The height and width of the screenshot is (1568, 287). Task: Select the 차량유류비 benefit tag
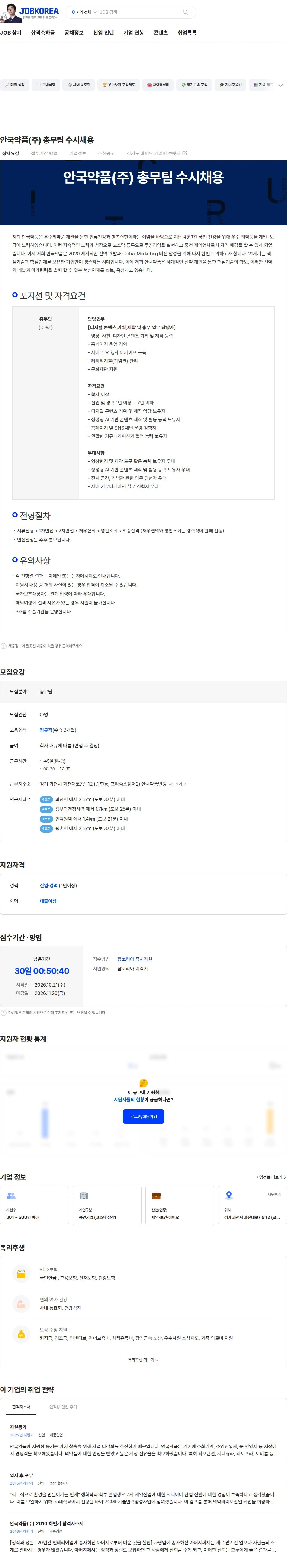(x=158, y=85)
